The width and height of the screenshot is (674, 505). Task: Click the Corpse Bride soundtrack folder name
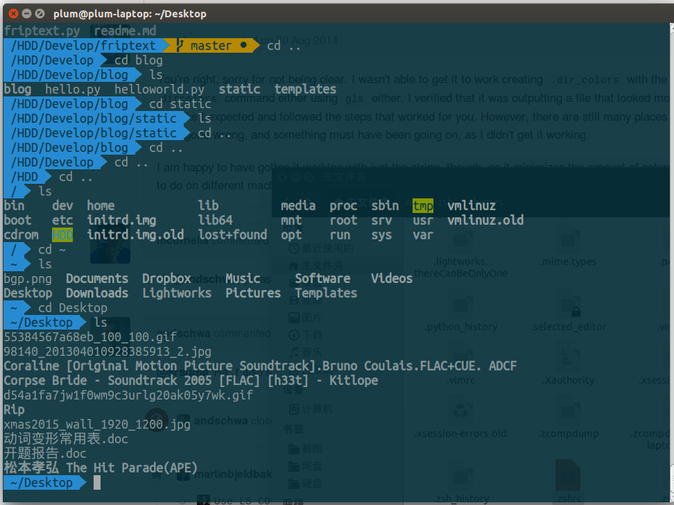(191, 380)
